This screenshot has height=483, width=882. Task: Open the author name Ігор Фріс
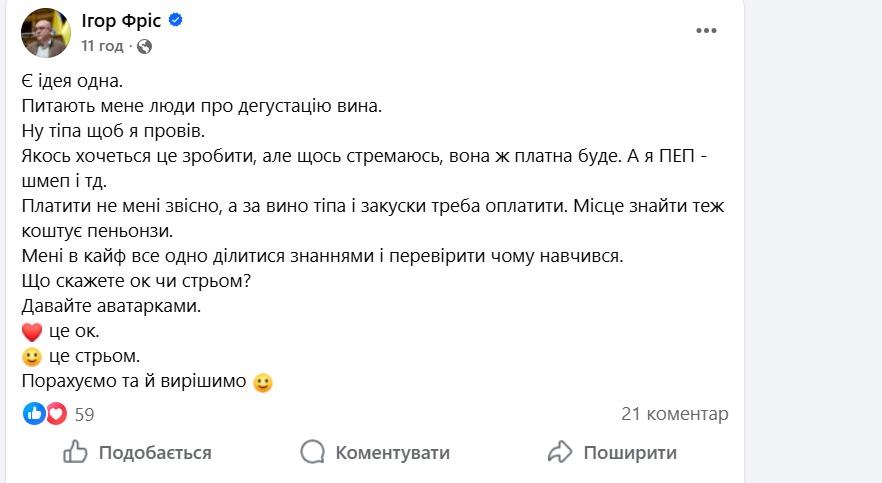pos(122,21)
